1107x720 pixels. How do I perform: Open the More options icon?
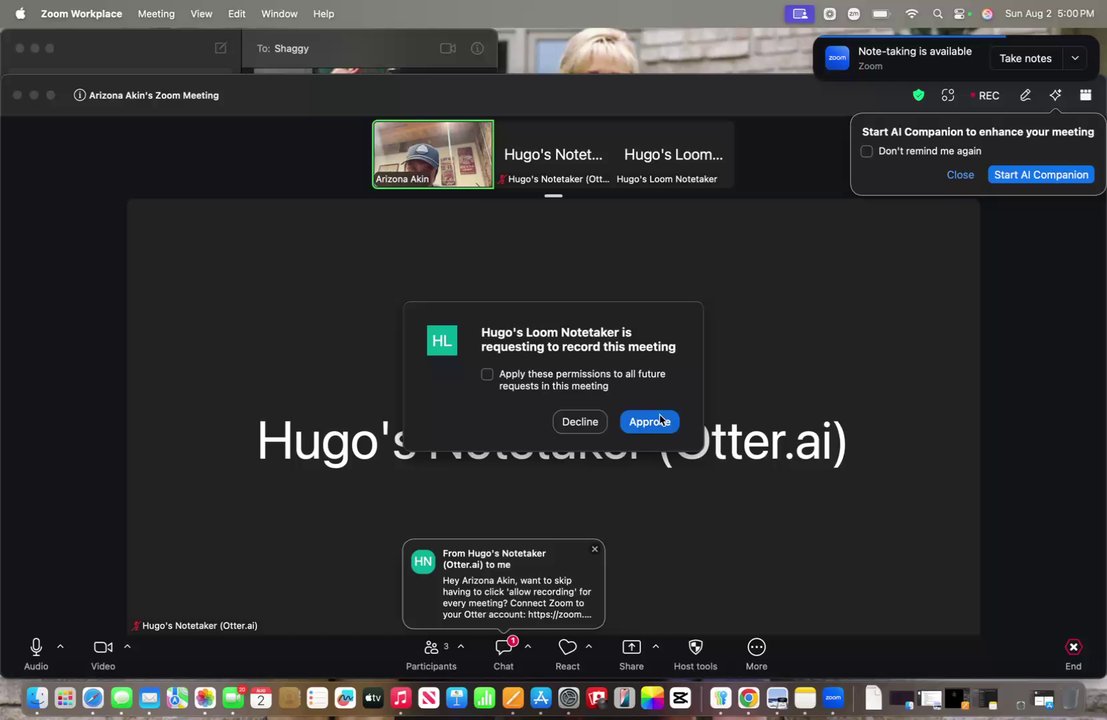click(x=756, y=647)
